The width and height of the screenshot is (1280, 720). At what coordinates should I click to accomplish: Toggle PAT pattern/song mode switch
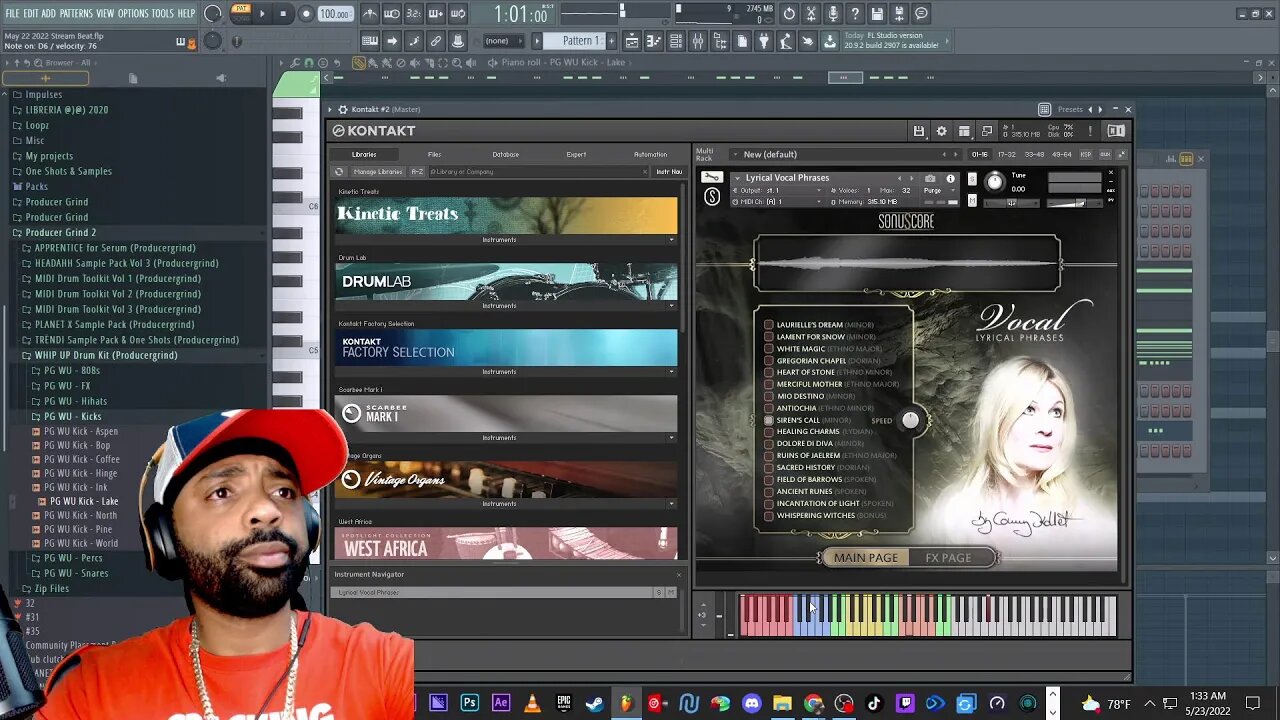pos(241,14)
